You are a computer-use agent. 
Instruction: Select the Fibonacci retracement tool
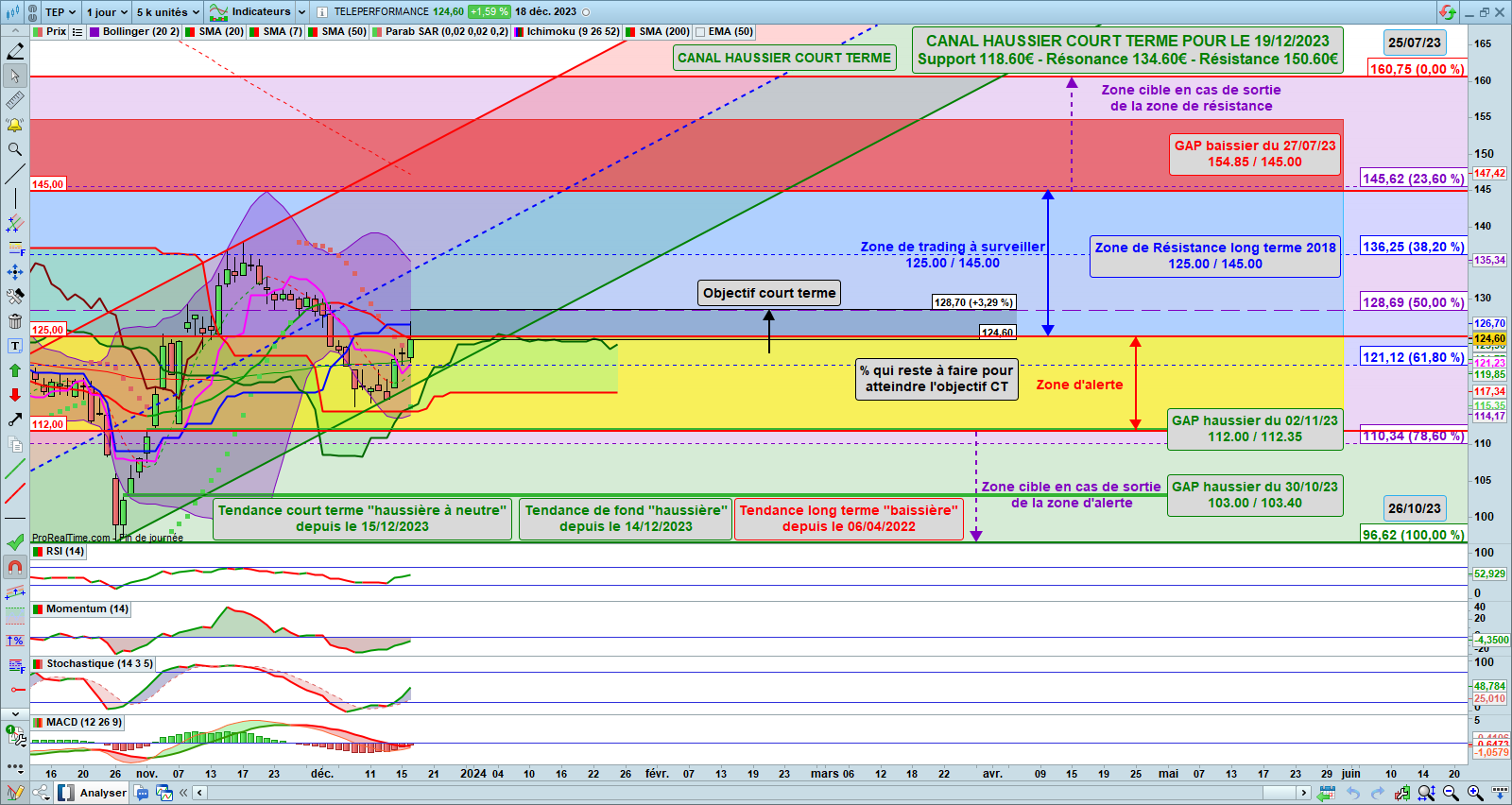click(15, 248)
